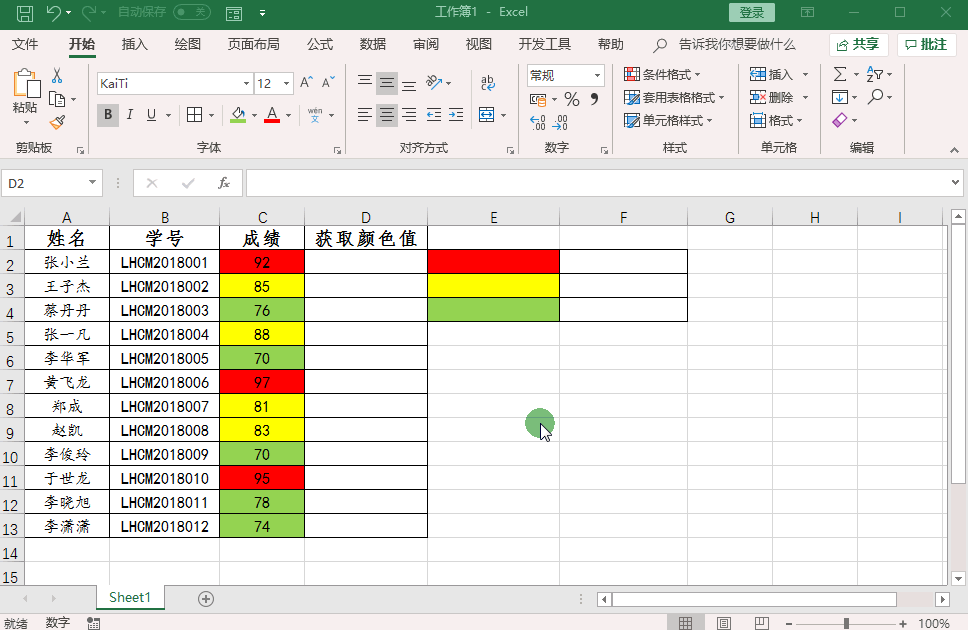Image resolution: width=968 pixels, height=630 pixels.
Task: Open 套用表格格式 table format menu
Action: [x=674, y=98]
